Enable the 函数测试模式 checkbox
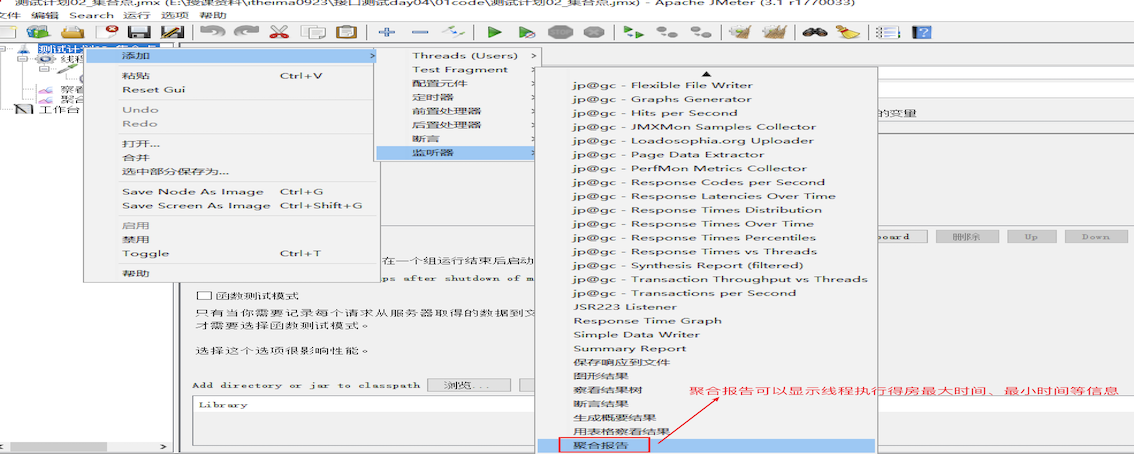Screen dimensions: 1134x454 point(204,296)
